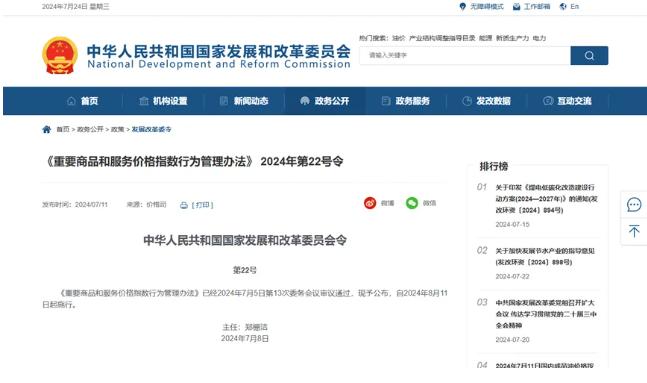Click the icon beside 政务服务
Screen dimensions: 647x383
386,101
